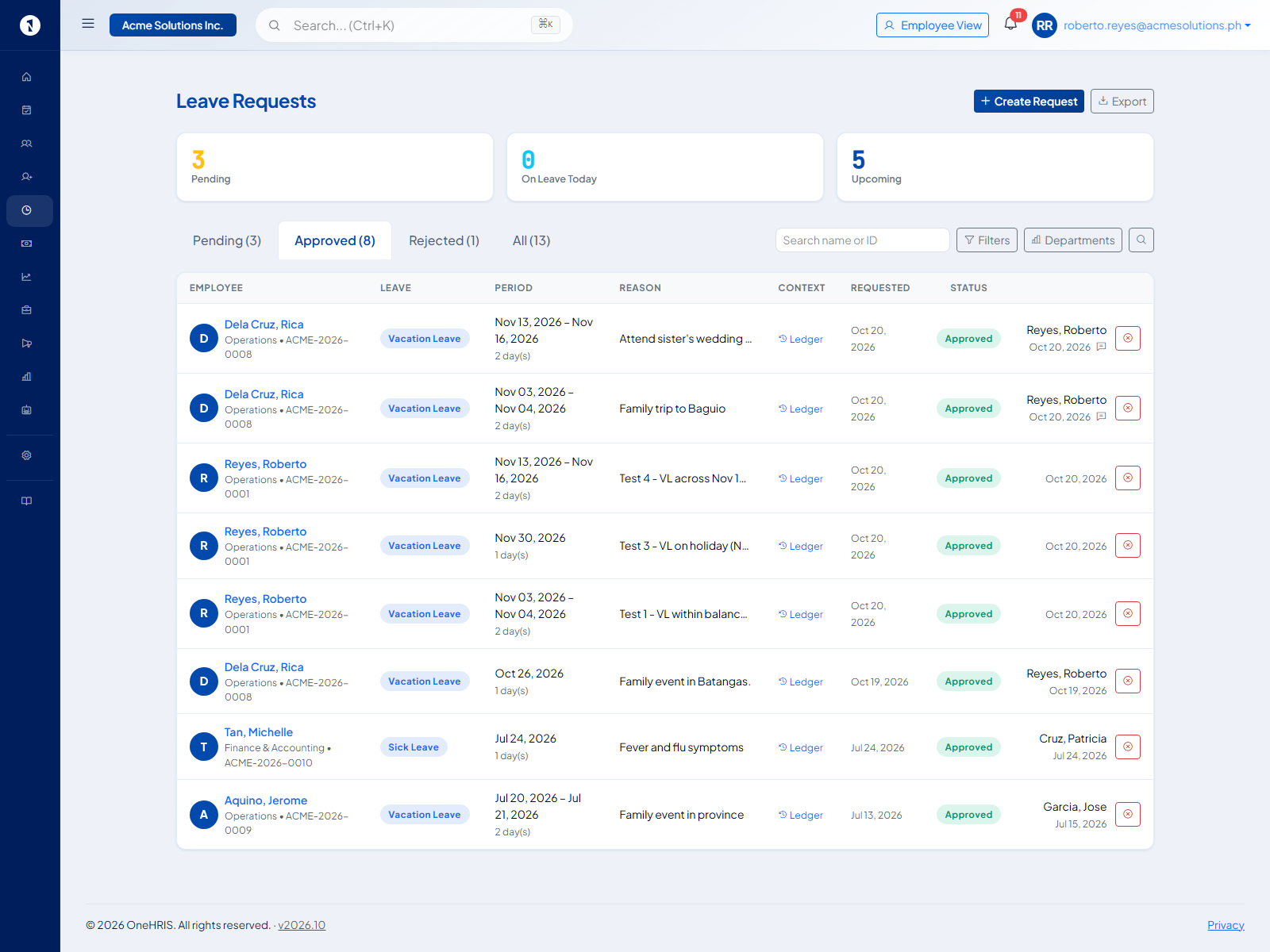Open the megaphone icon in the sidebar

point(26,344)
